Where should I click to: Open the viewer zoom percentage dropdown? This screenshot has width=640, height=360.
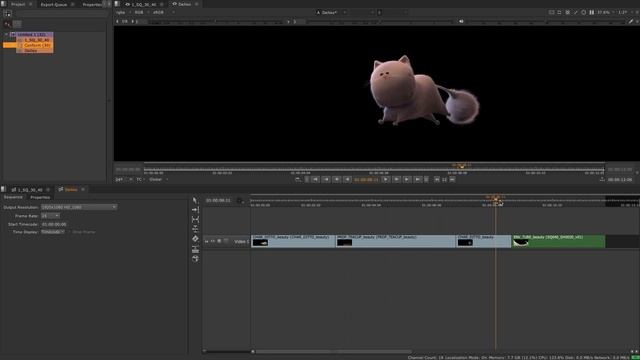pos(606,13)
